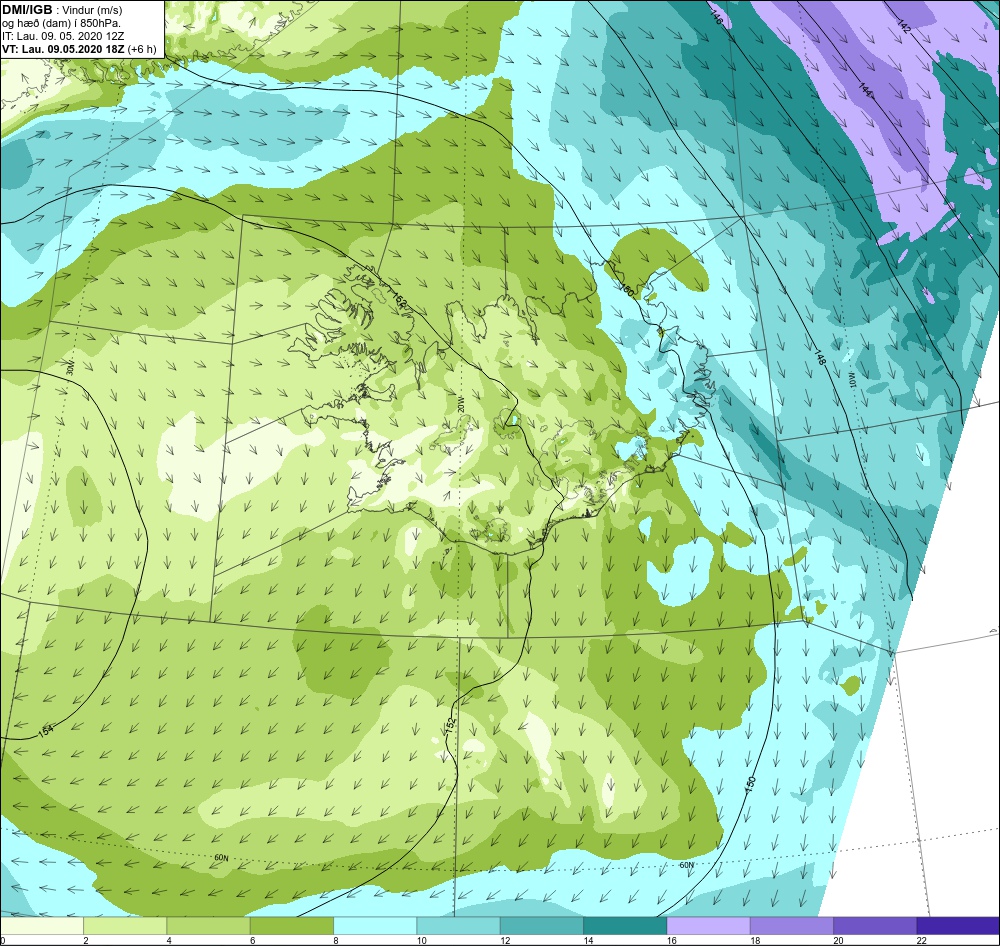This screenshot has height=946, width=1000.
Task: Click the 'IT: Lau. 09. 05. 2020 12Z' line
Action: tap(63, 36)
